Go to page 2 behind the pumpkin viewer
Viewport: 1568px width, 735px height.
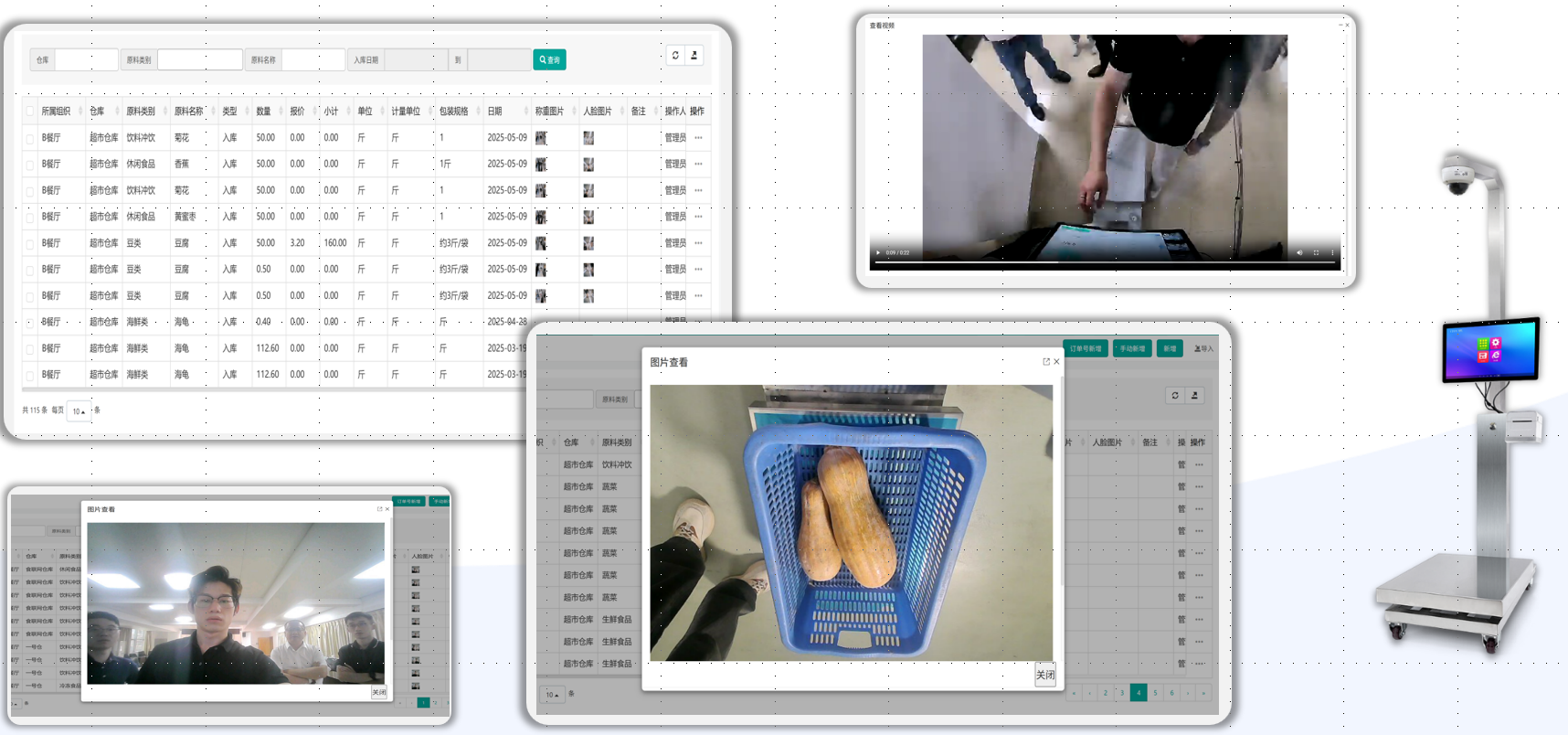coord(1106,693)
